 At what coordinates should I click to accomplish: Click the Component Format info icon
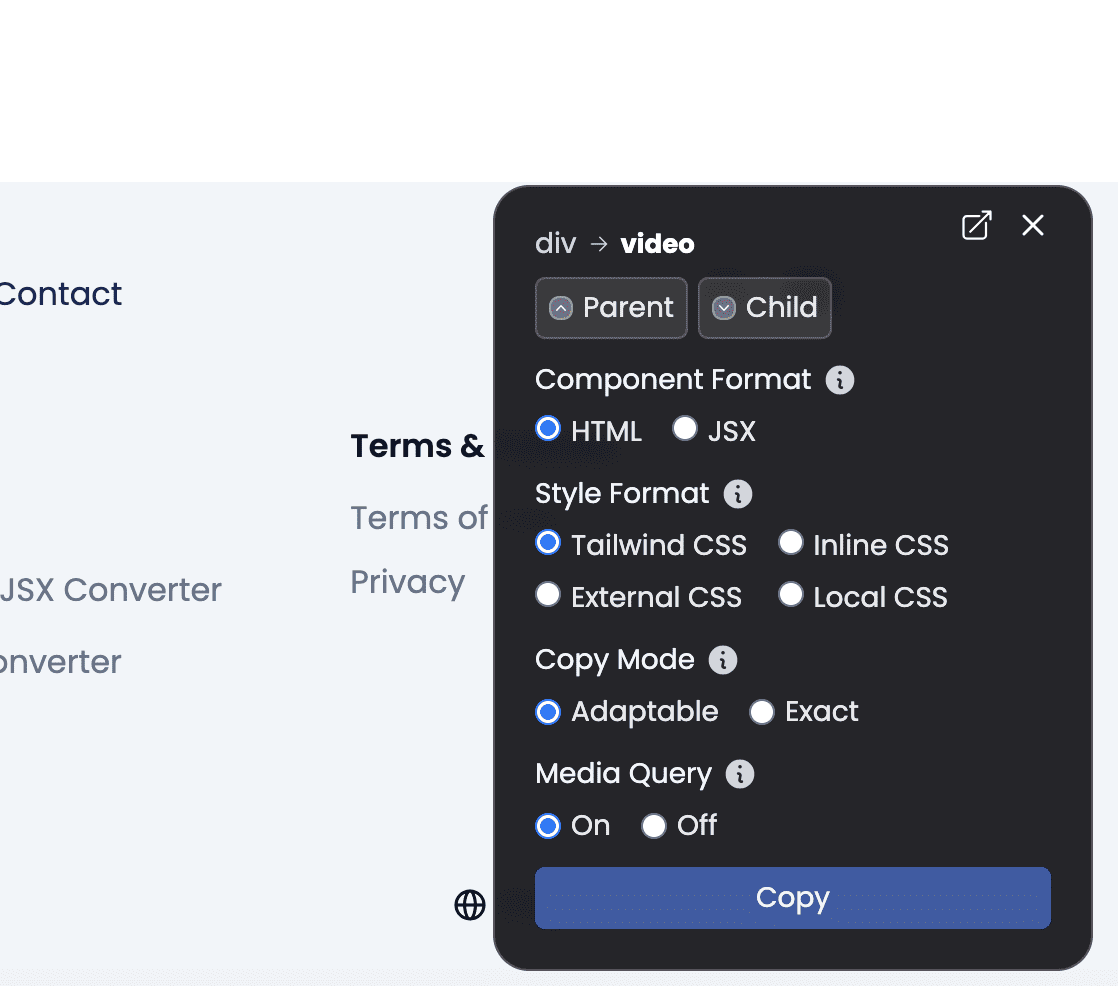click(840, 380)
